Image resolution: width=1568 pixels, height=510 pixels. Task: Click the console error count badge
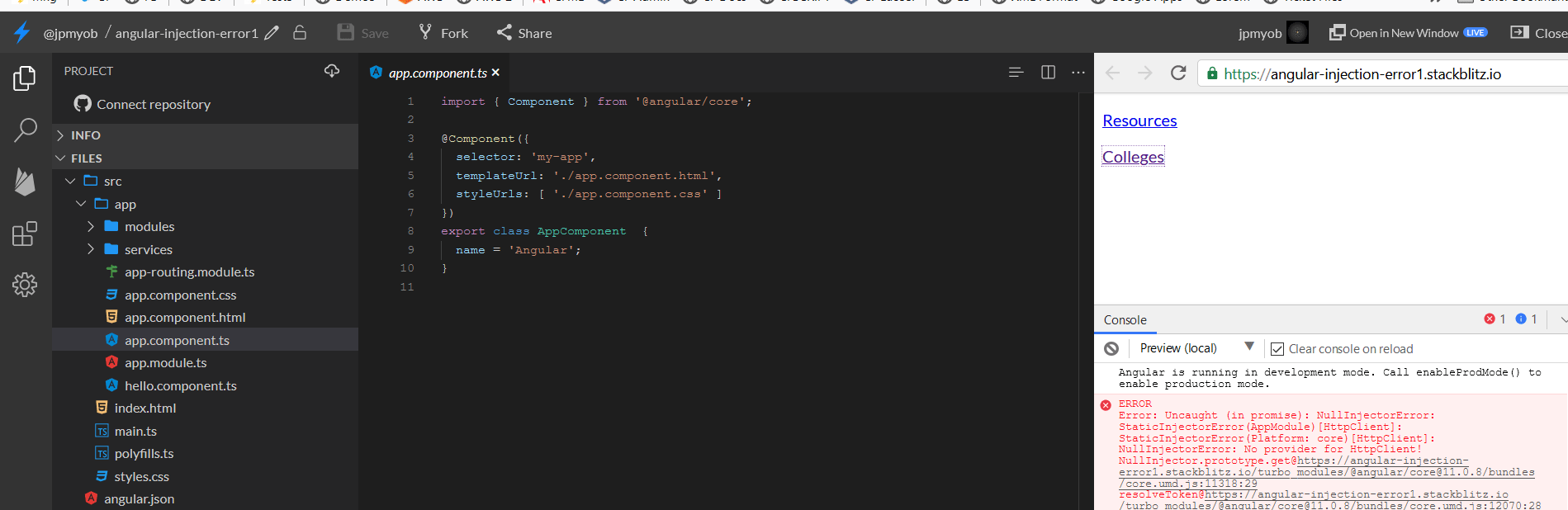click(x=1495, y=319)
